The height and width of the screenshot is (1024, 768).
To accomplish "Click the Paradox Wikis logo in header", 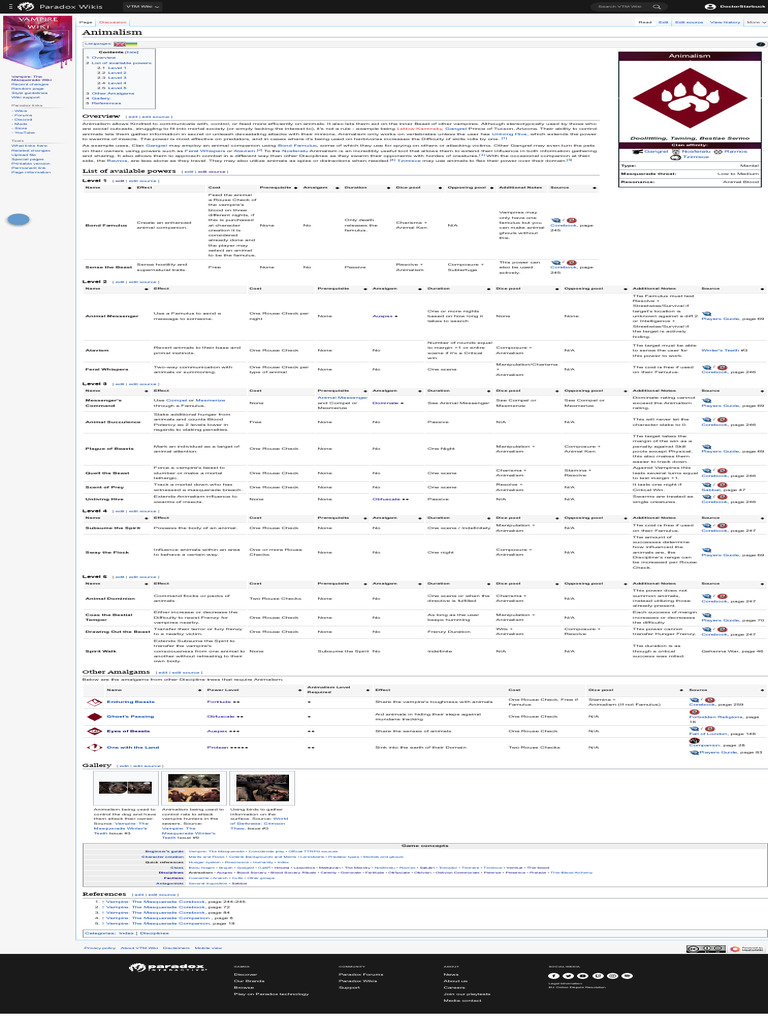I will pyautogui.click(x=60, y=7).
